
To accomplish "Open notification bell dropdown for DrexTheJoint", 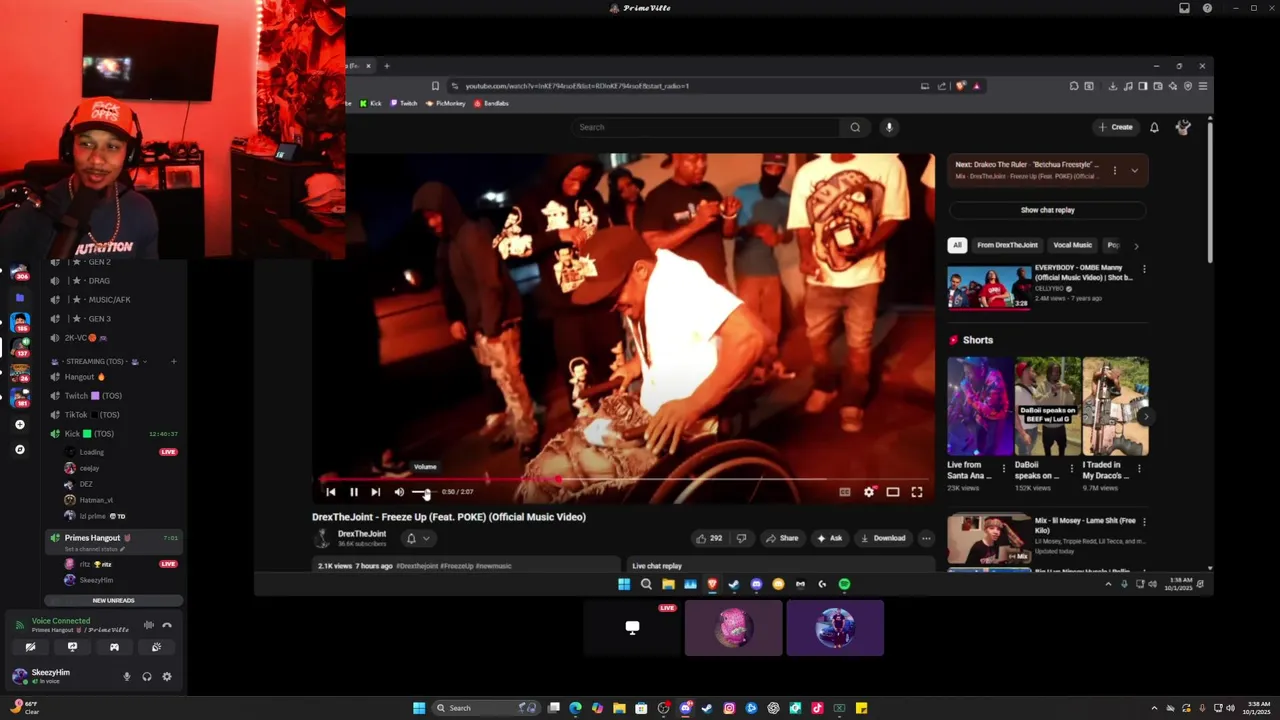I will [x=417, y=538].
